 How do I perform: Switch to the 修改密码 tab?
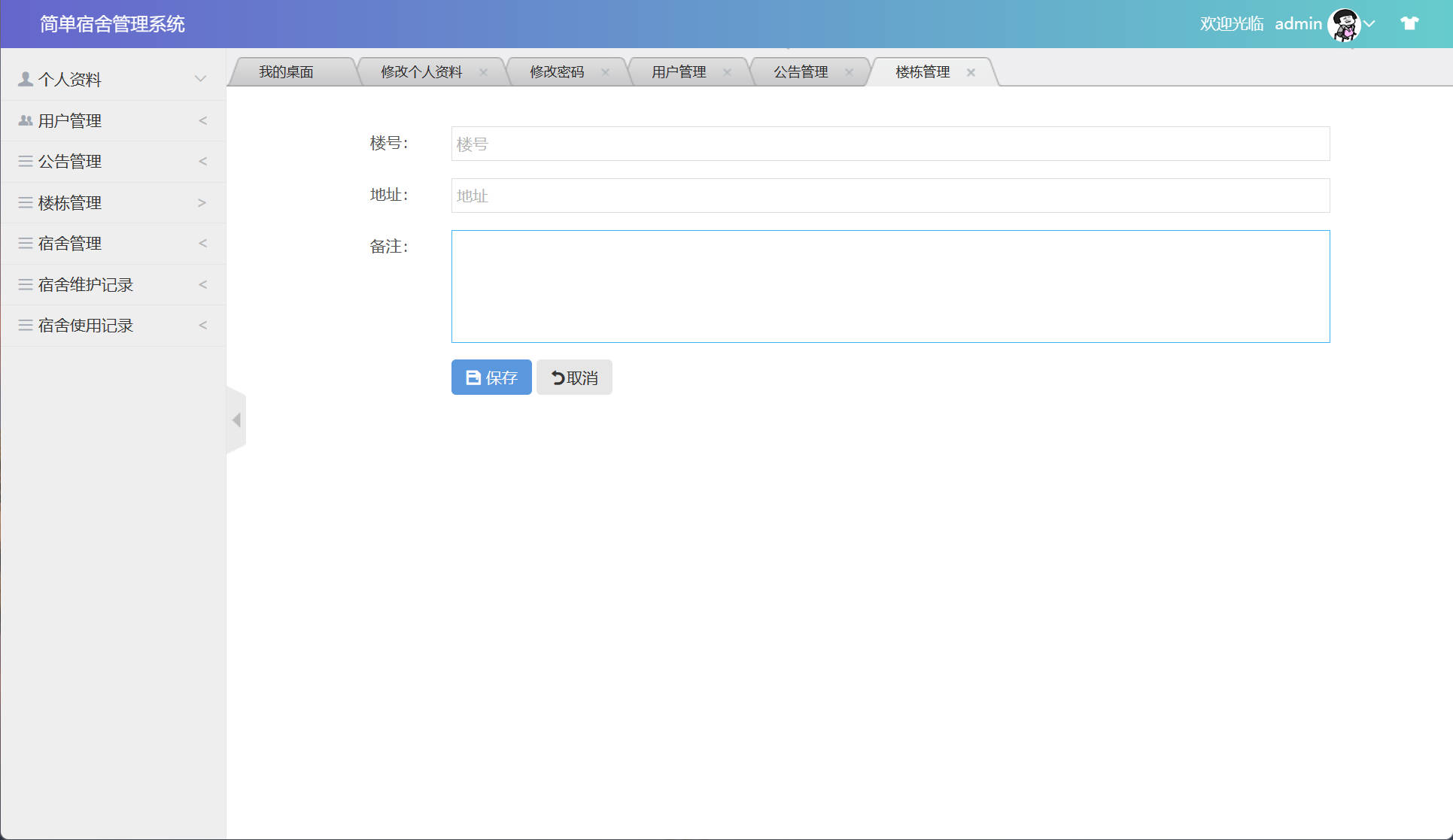(558, 71)
